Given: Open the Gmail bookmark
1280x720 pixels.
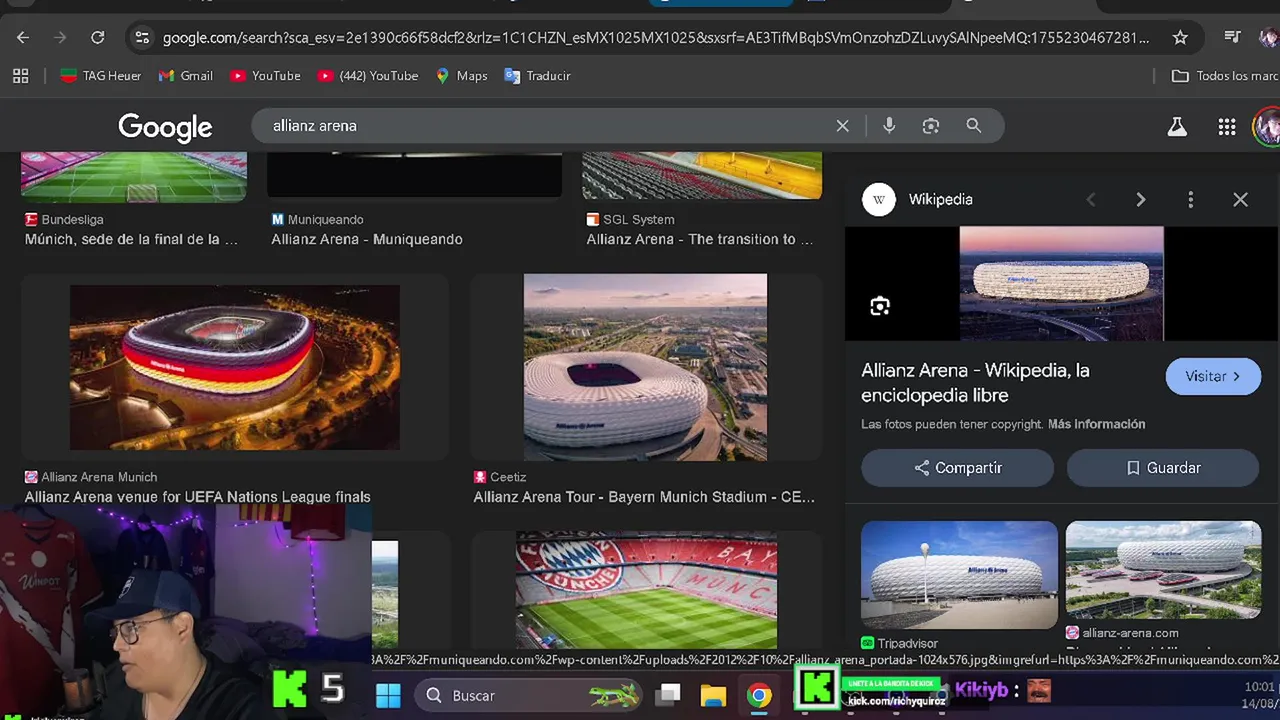Looking at the screenshot, I should coord(186,76).
